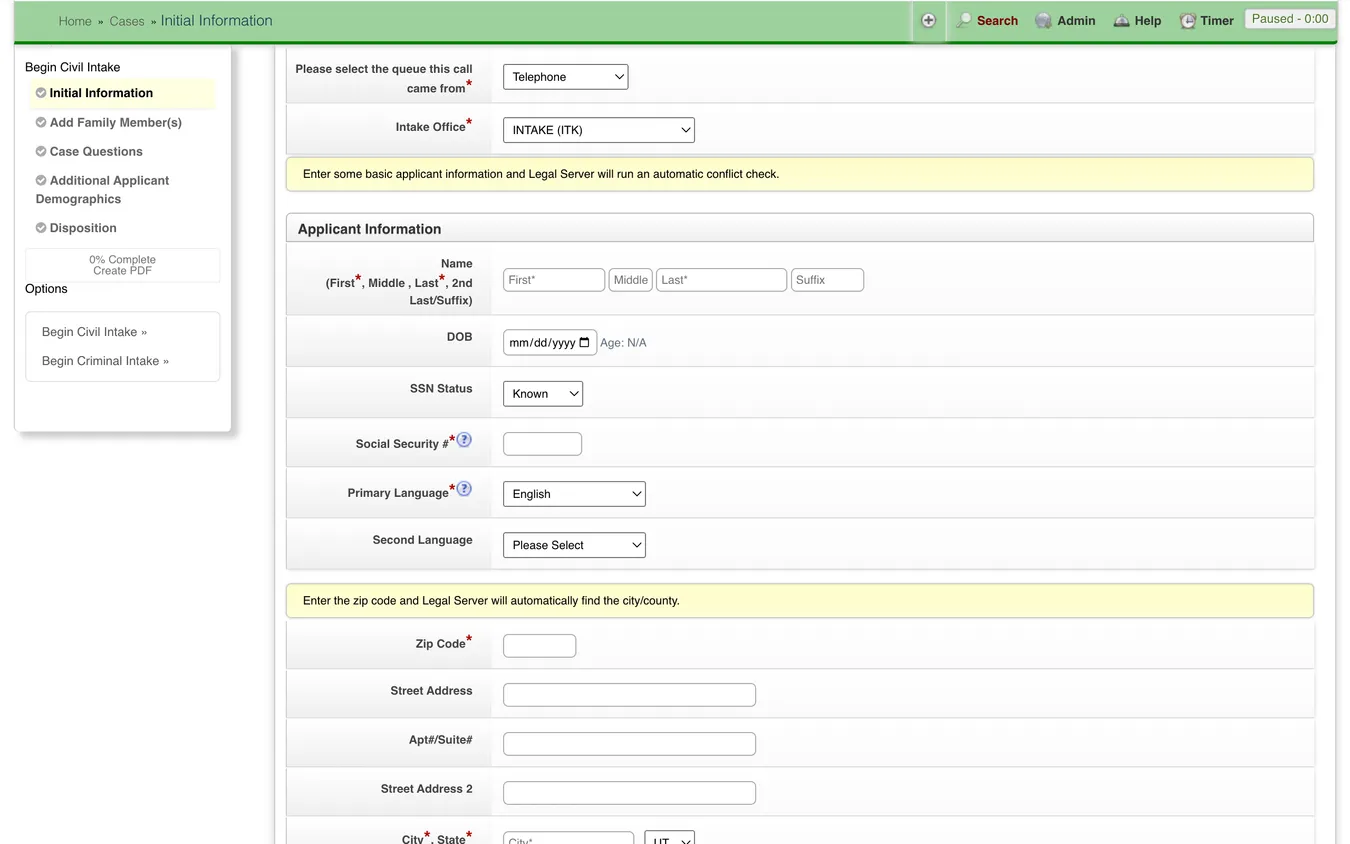1350x844 pixels.
Task: Click the Admin gear icon
Action: (1043, 20)
